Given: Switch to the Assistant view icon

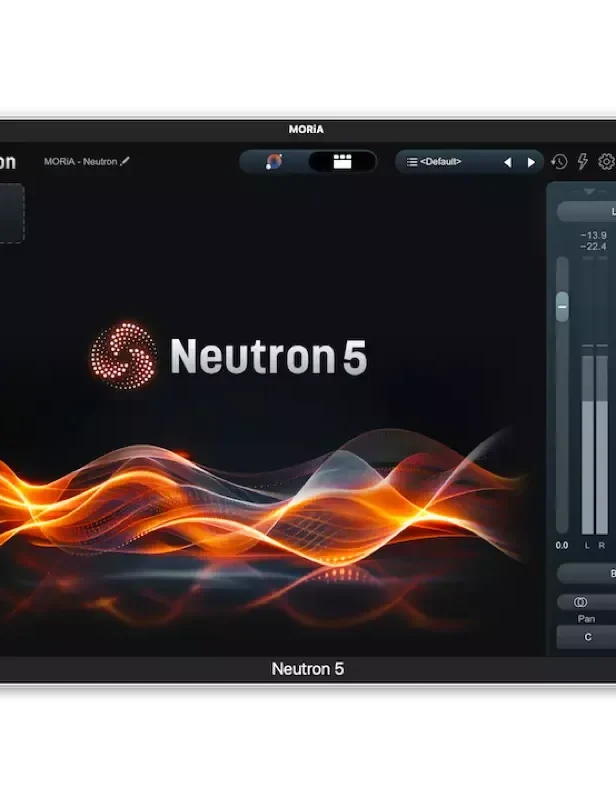Looking at the screenshot, I should coord(274,162).
